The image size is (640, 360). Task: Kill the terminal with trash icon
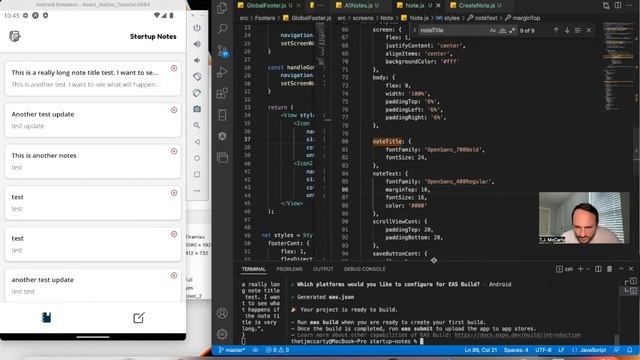point(609,269)
